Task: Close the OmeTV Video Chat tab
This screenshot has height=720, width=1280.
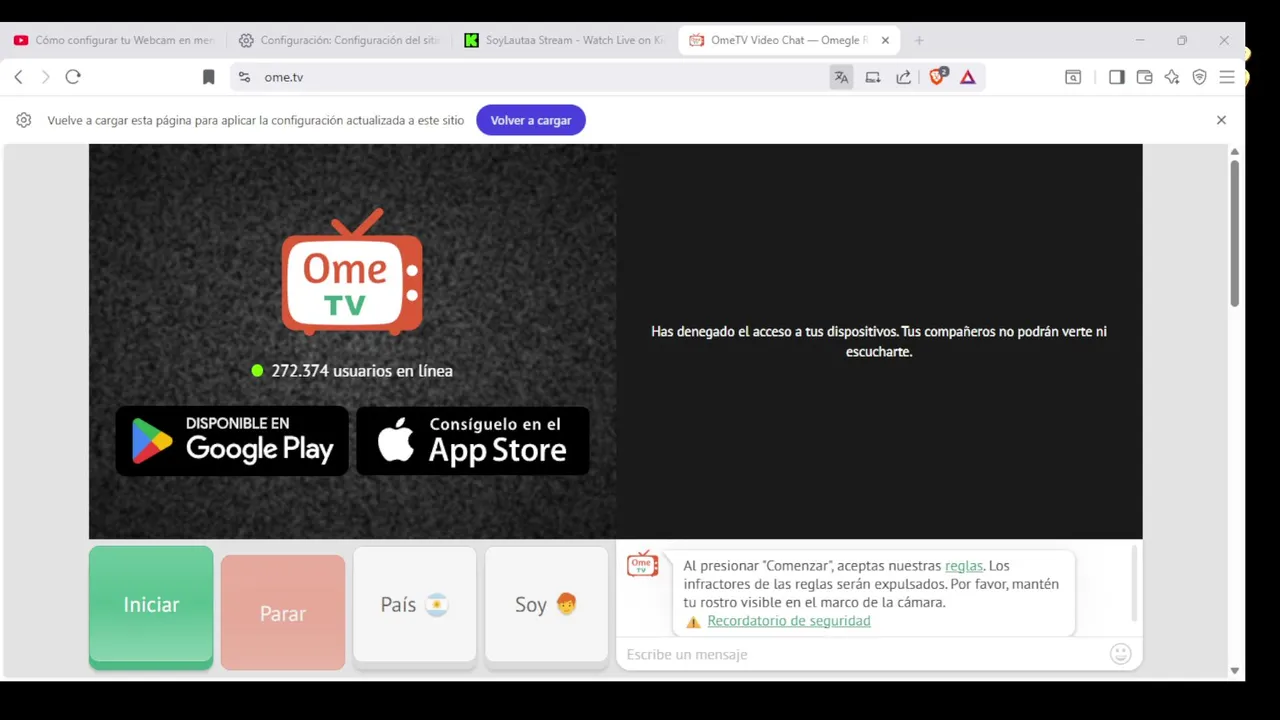Action: [x=885, y=41]
